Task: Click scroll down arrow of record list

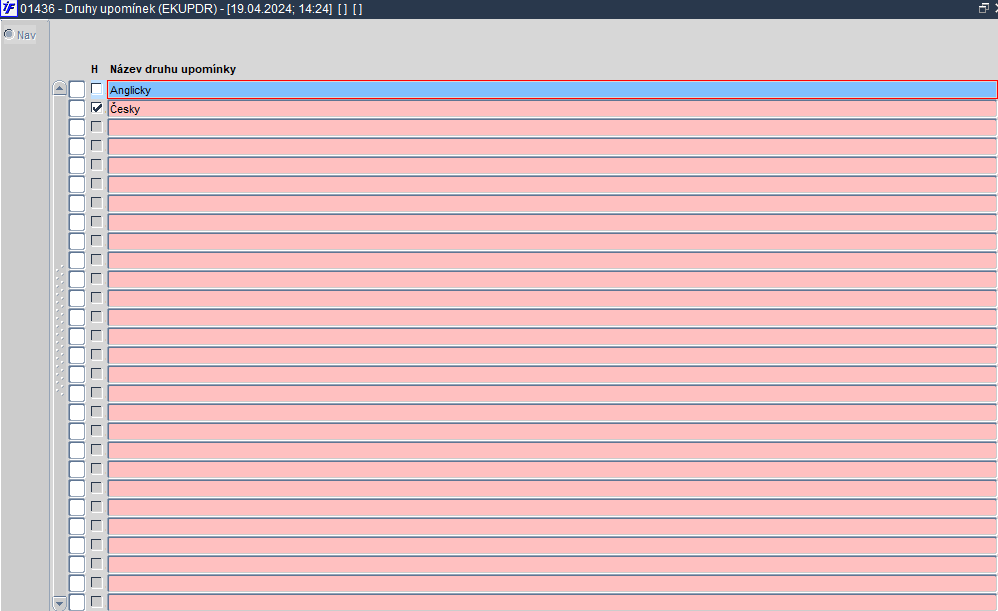Action: point(59,603)
